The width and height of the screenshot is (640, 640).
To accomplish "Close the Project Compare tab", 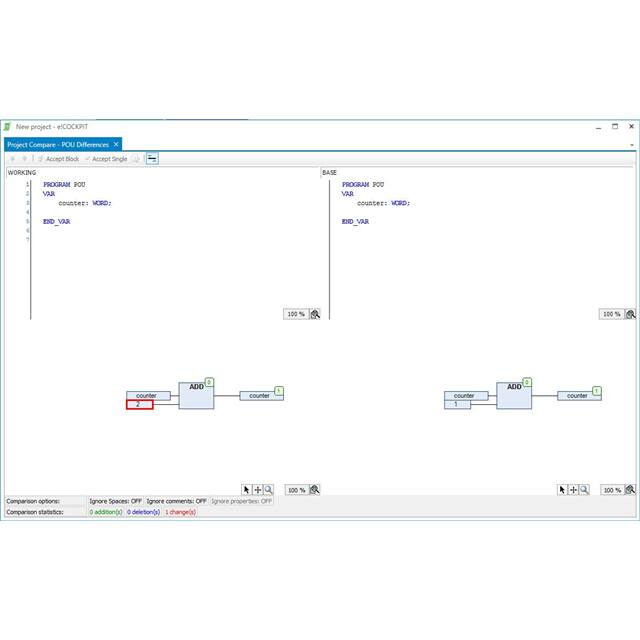I will (116, 145).
